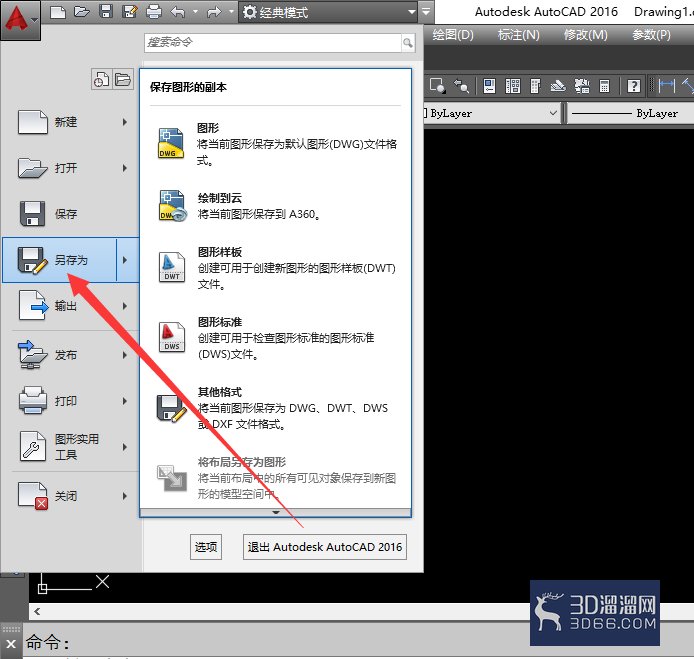Click the New file icon in quick access toolbar
The height and width of the screenshot is (659, 694).
58,12
